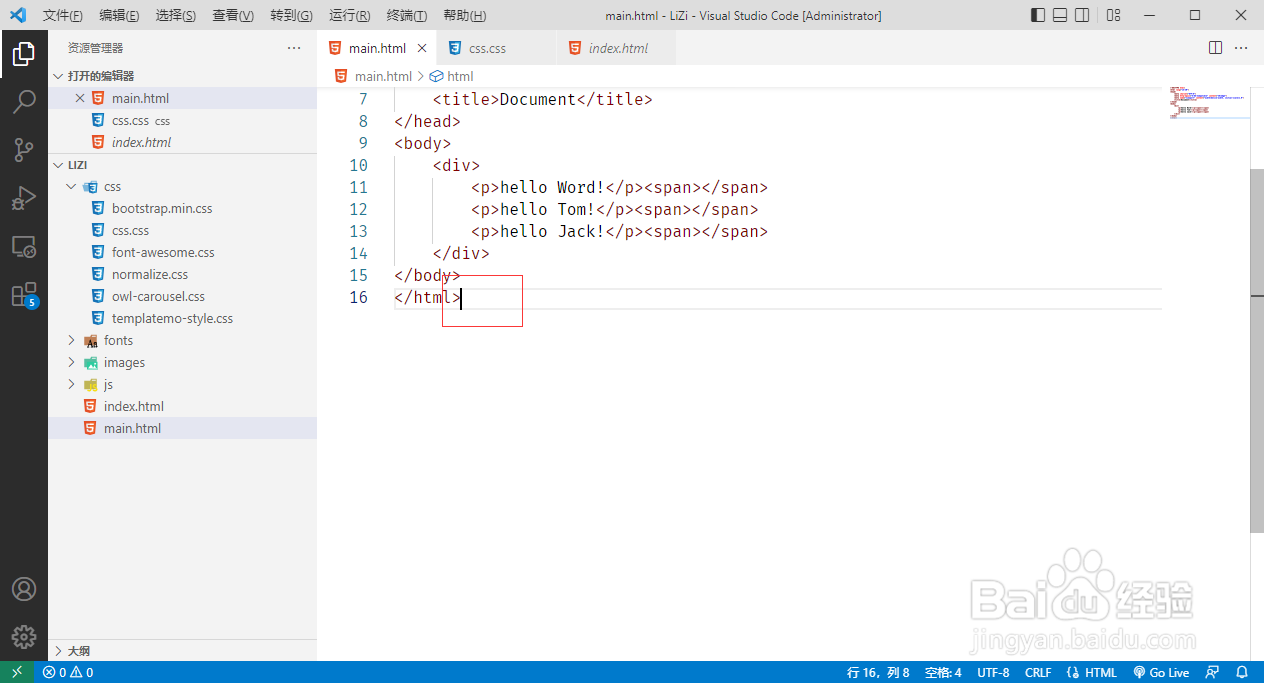The height and width of the screenshot is (683, 1264).
Task: Open the Explorer view in activity bar
Action: tap(24, 54)
